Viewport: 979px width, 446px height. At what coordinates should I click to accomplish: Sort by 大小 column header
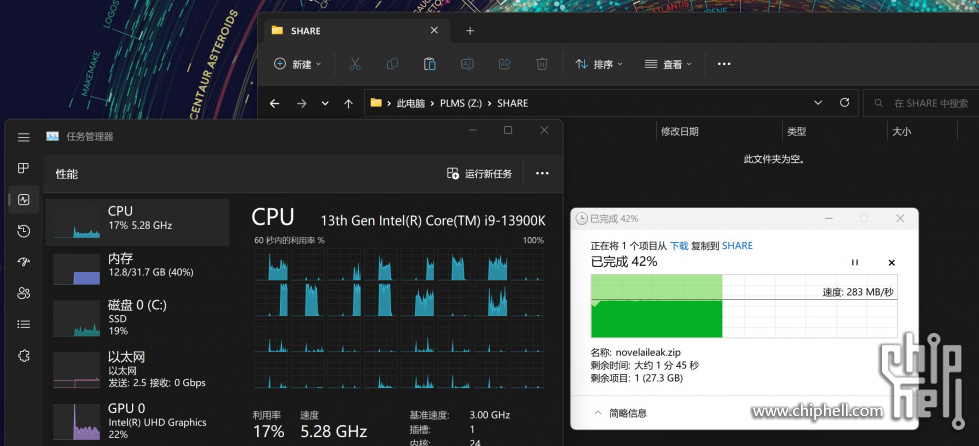point(902,132)
